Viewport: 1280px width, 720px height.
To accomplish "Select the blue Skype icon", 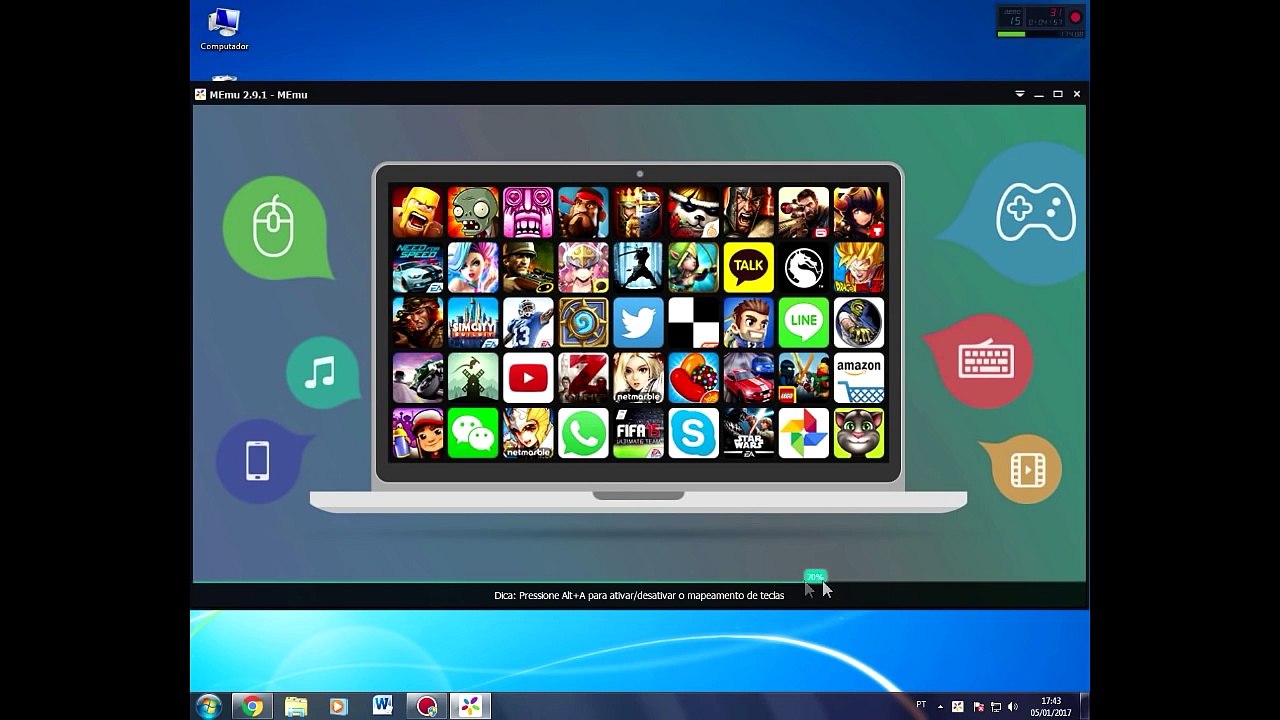I will pos(693,432).
